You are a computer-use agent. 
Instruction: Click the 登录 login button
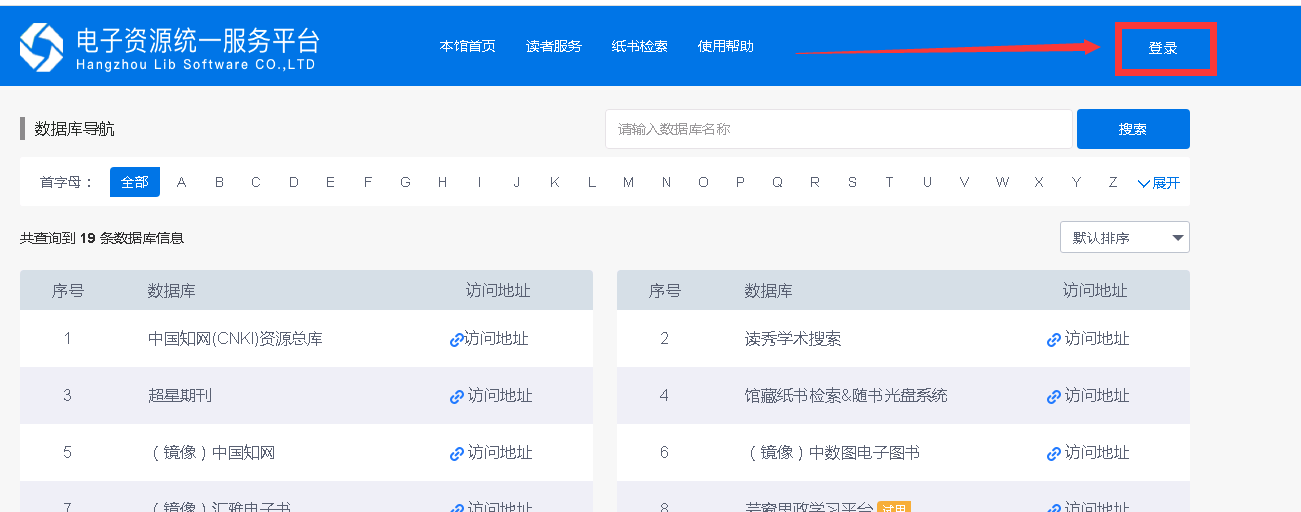click(x=1163, y=48)
